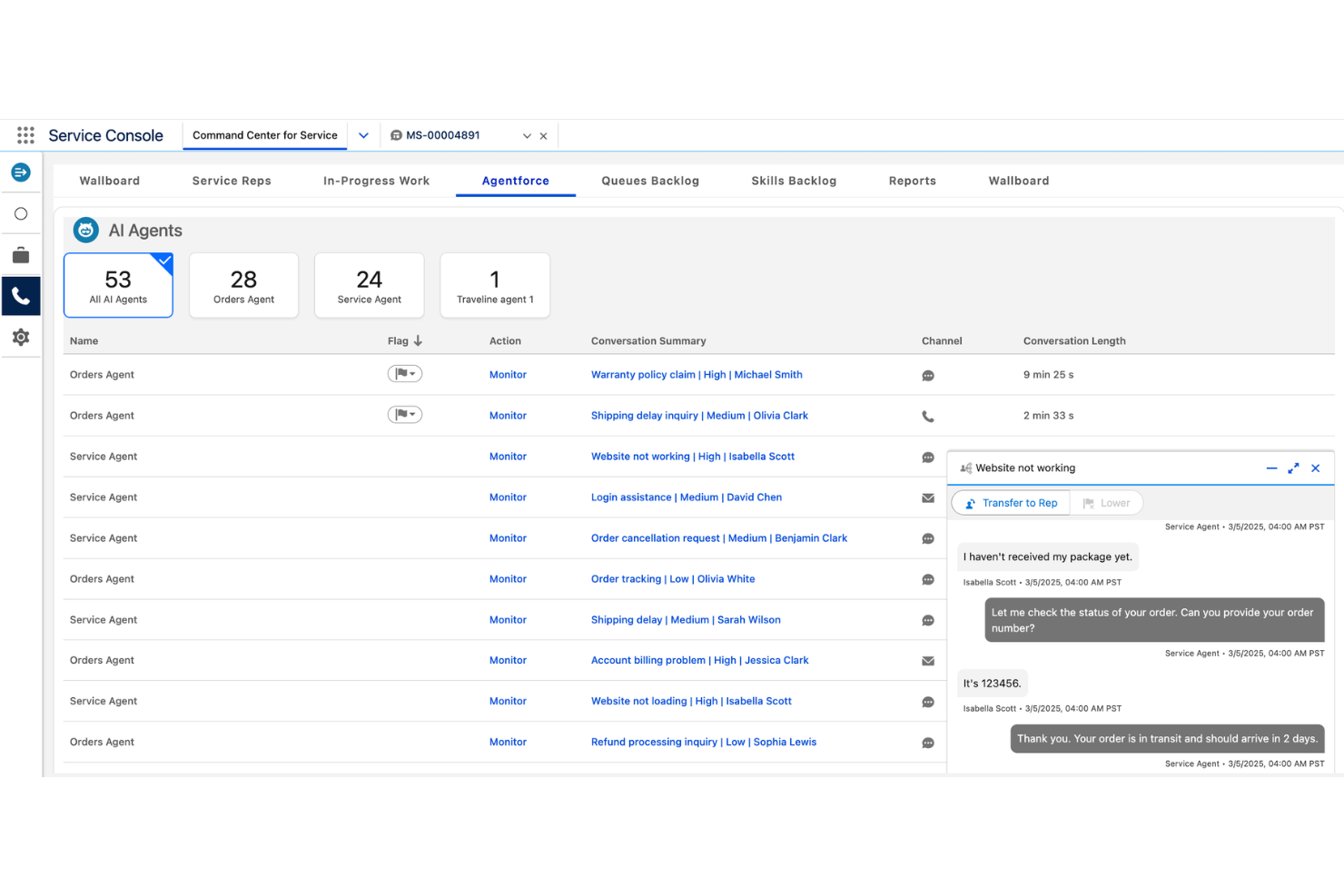Click chat channel icon for Order tracking row
Image resolution: width=1344 pixels, height=896 pixels.
pos(928,579)
